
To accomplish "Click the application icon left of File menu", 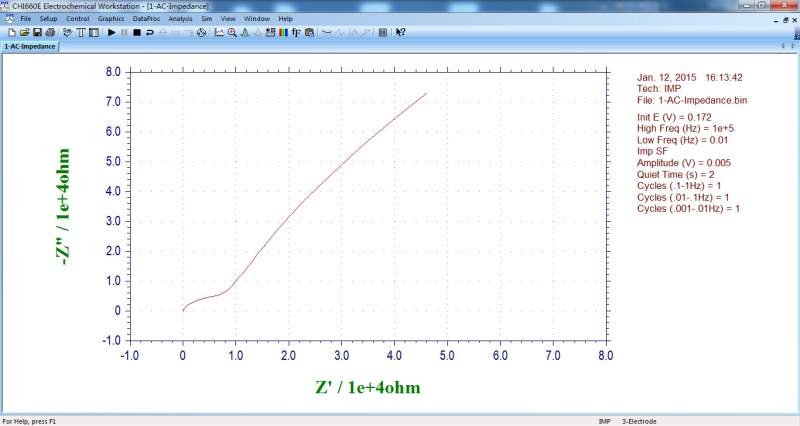I will 9,19.
